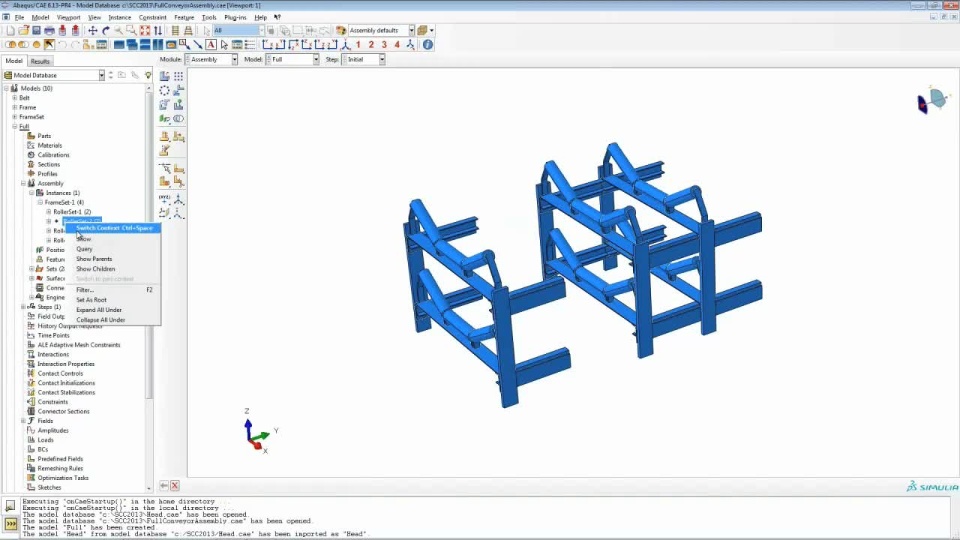Open the Viewport menu
This screenshot has width=960, height=540.
pyautogui.click(x=69, y=18)
